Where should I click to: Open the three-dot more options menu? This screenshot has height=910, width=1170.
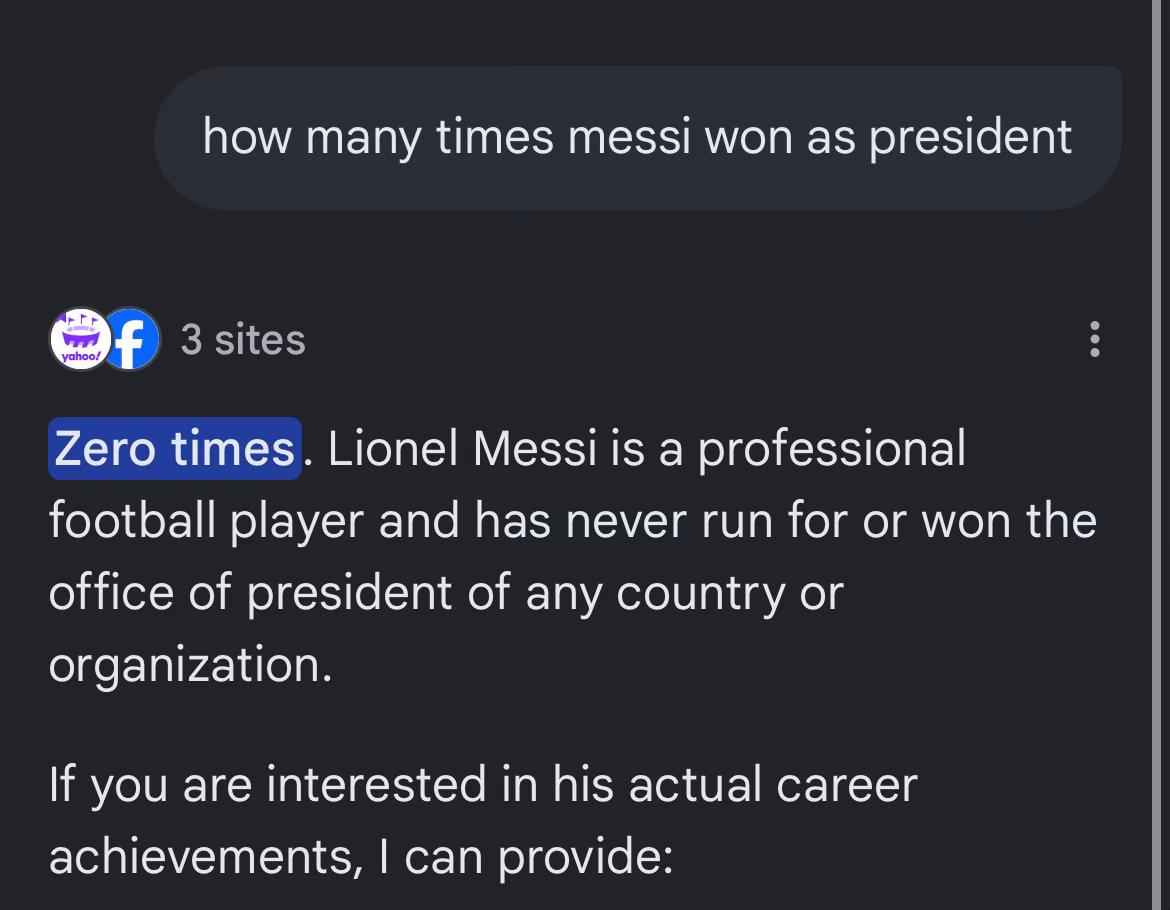pos(1094,339)
